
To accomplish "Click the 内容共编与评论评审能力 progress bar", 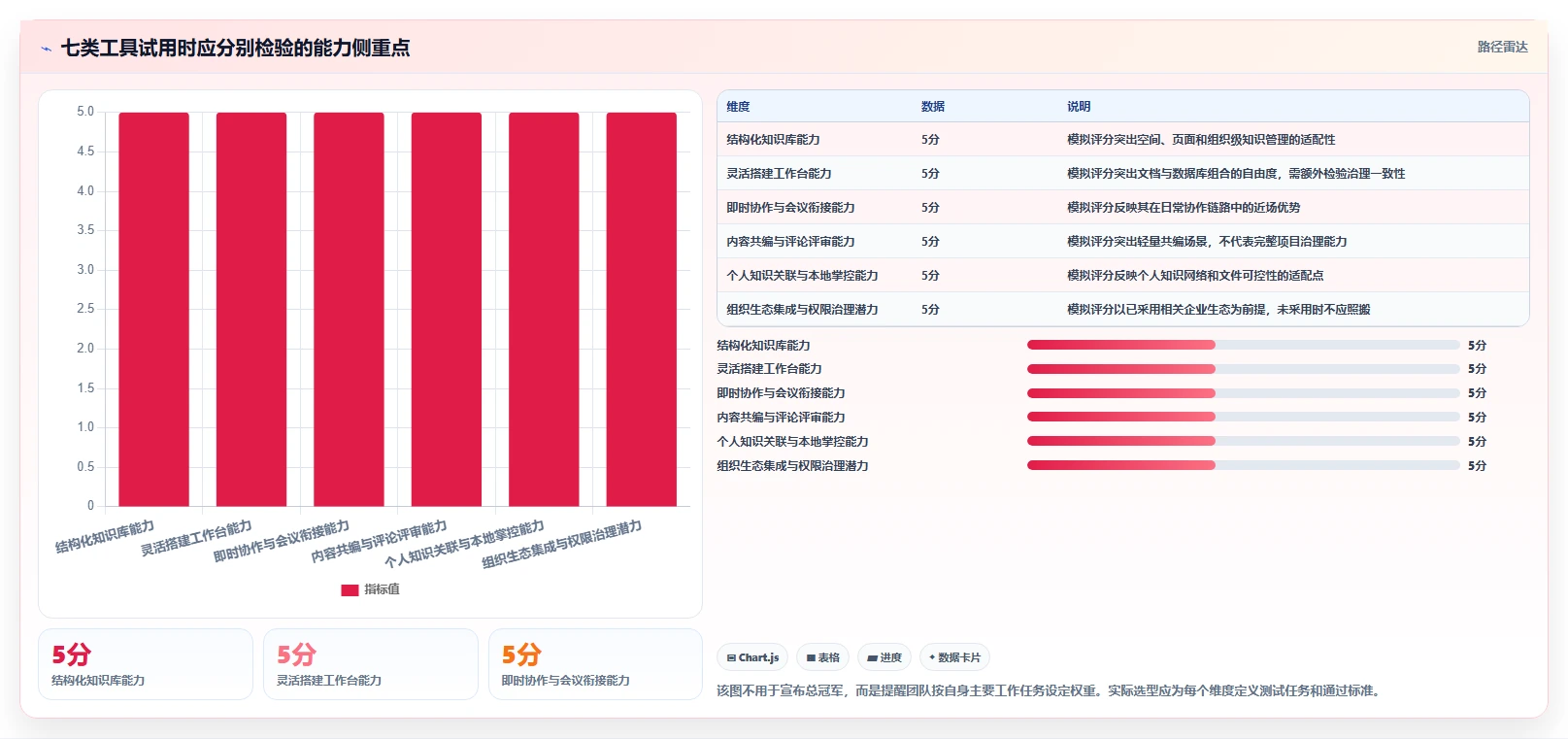I will click(x=1243, y=418).
